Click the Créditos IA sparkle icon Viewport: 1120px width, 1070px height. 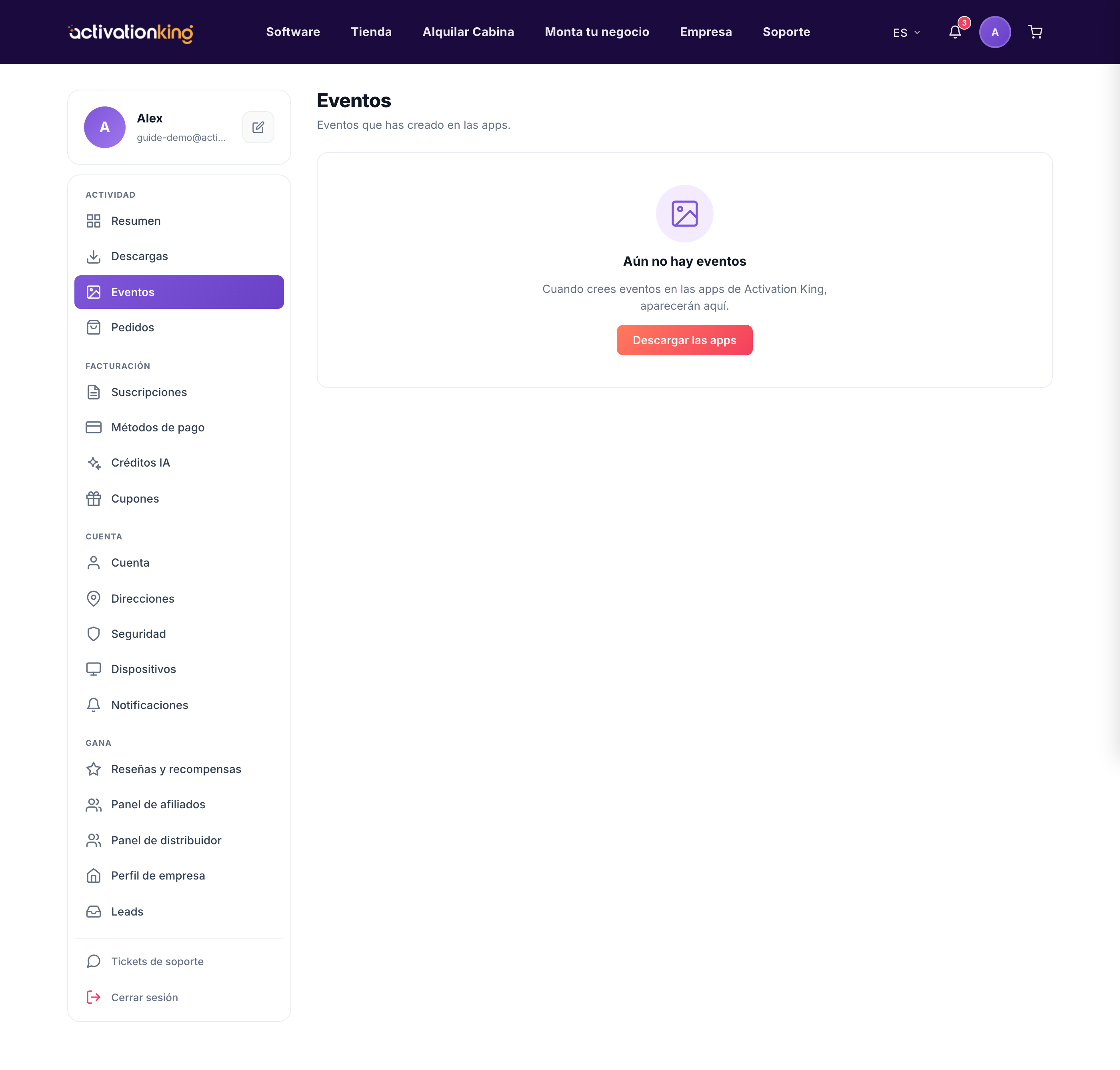tap(94, 463)
